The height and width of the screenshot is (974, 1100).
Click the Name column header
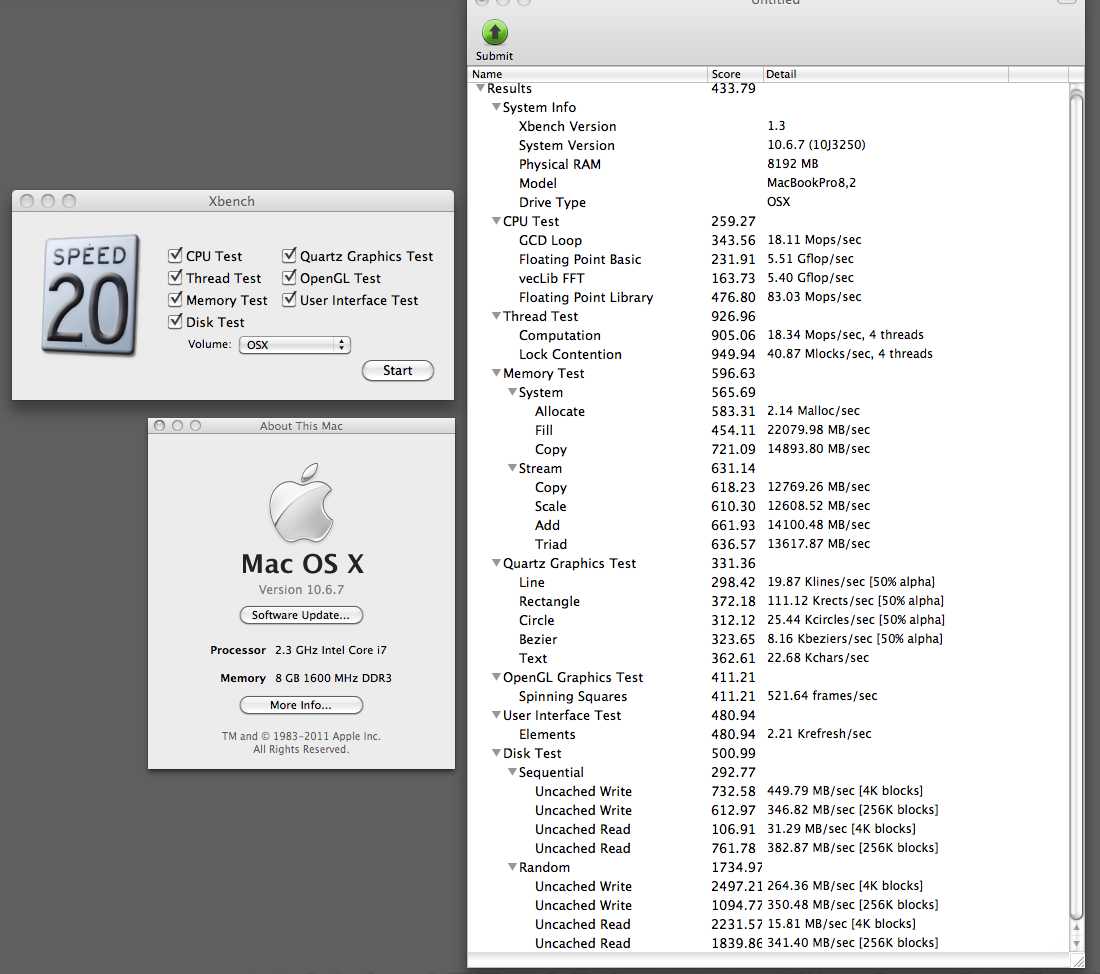[x=587, y=74]
